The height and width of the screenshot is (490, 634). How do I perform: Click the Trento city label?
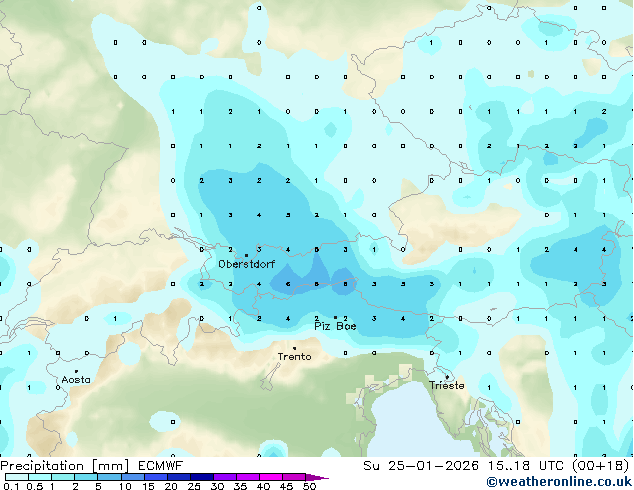click(294, 357)
